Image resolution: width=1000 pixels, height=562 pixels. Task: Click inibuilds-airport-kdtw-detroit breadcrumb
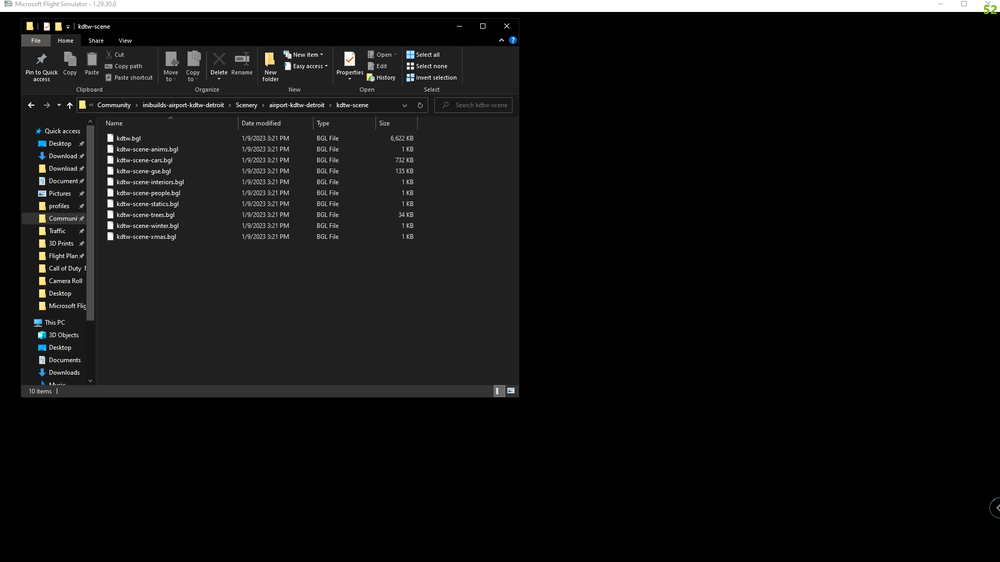point(183,105)
